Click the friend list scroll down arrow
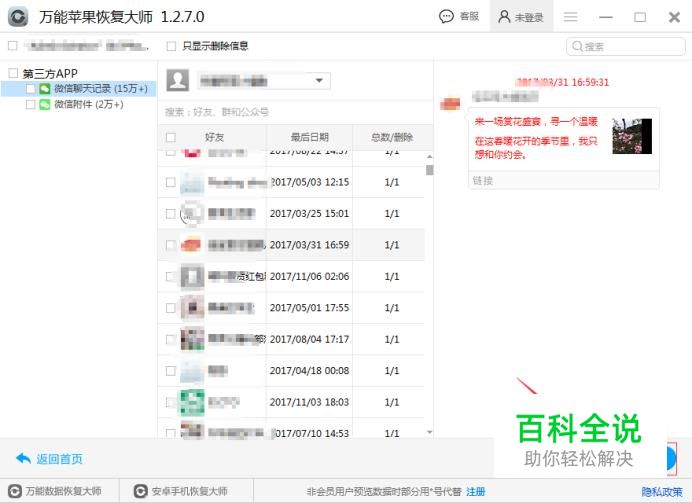Viewport: 692px width, 503px height. [429, 432]
